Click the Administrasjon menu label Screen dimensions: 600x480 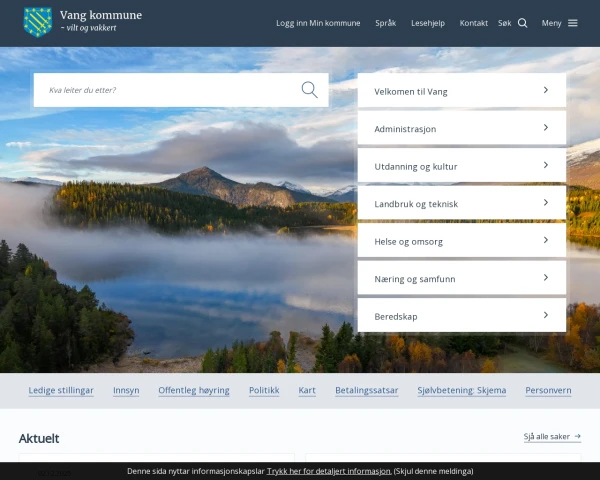[x=405, y=129]
